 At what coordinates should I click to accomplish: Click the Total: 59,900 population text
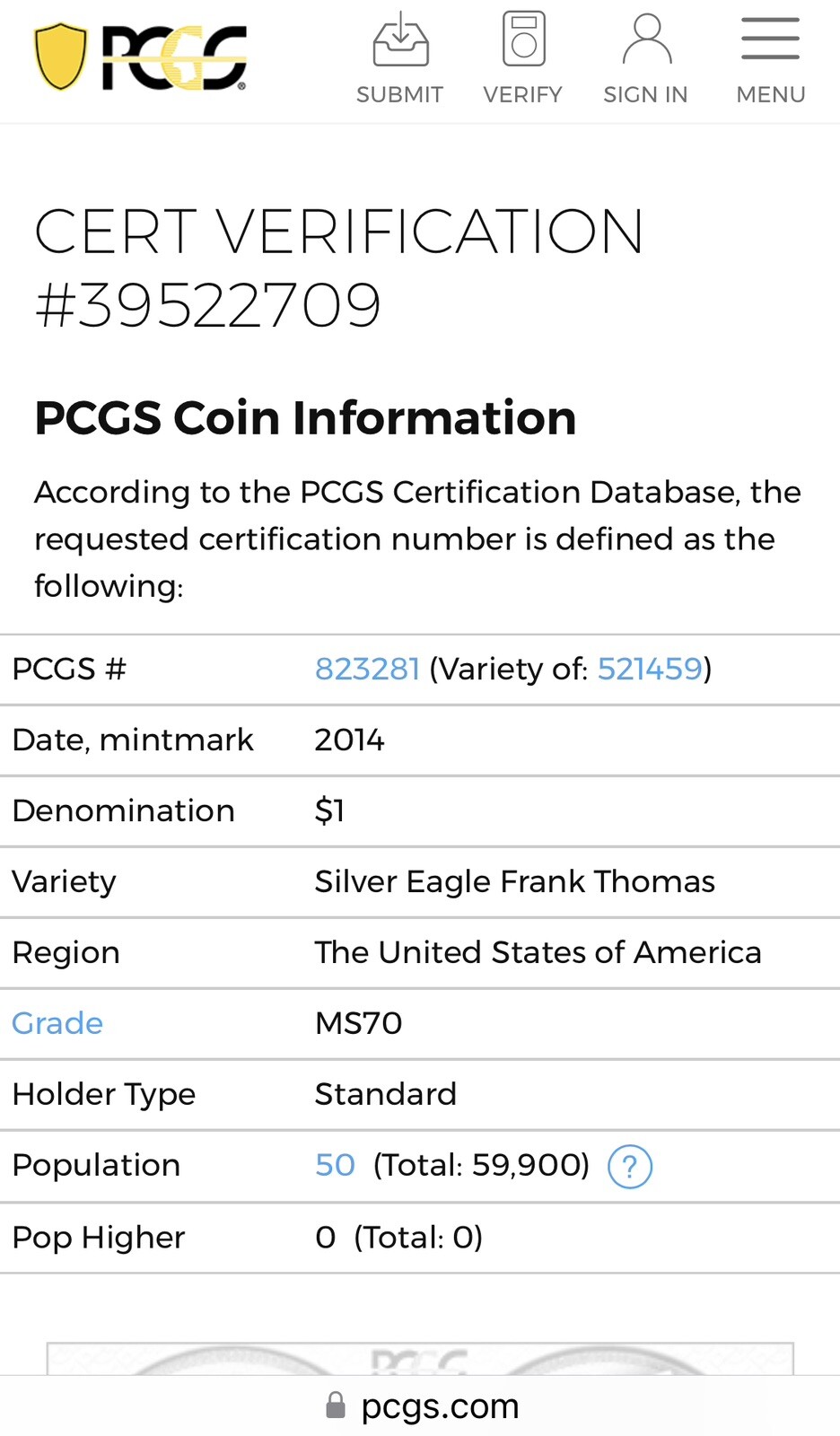click(481, 1165)
